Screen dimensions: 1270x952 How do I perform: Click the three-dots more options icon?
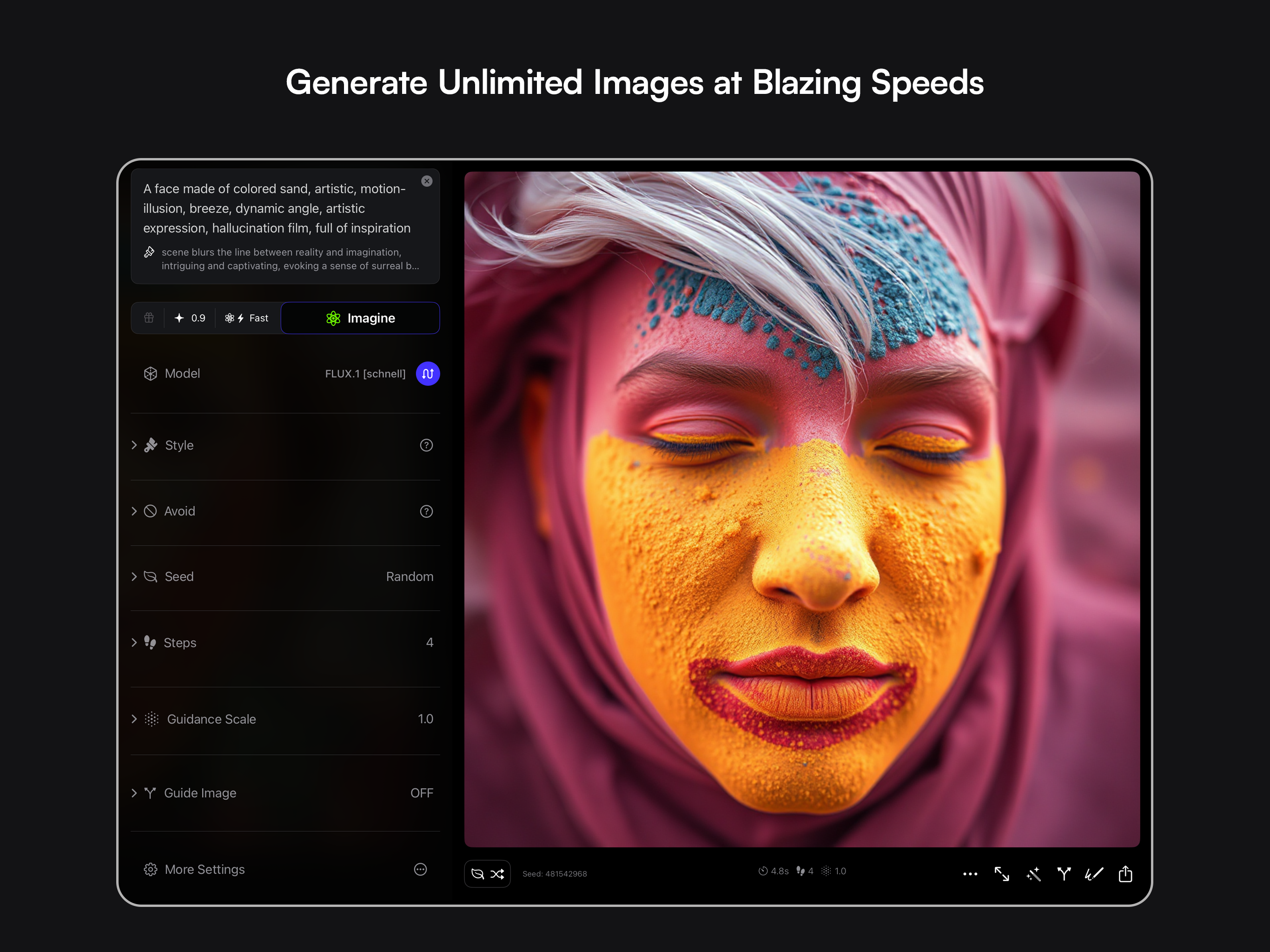pos(970,874)
